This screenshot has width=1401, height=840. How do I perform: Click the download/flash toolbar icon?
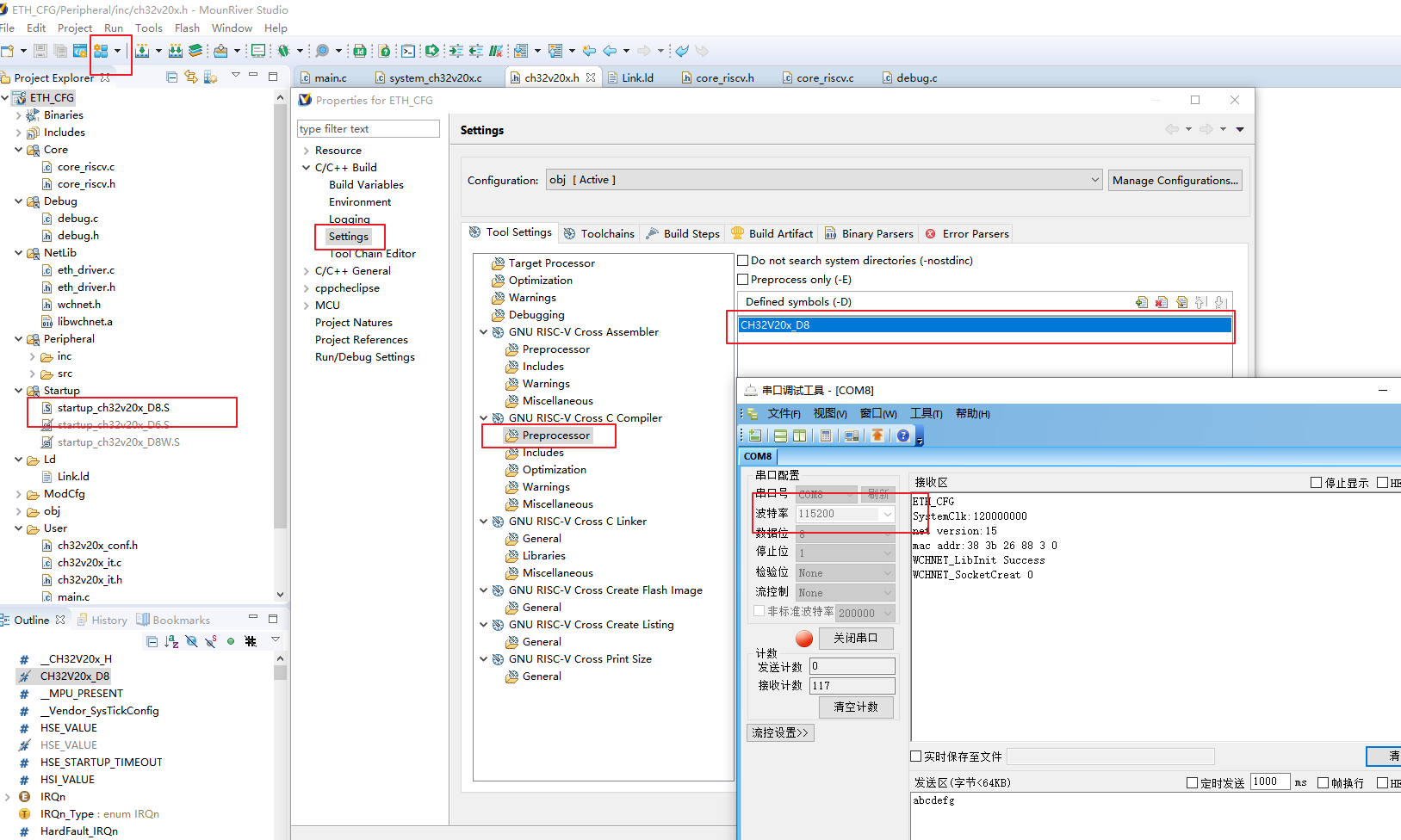[220, 51]
